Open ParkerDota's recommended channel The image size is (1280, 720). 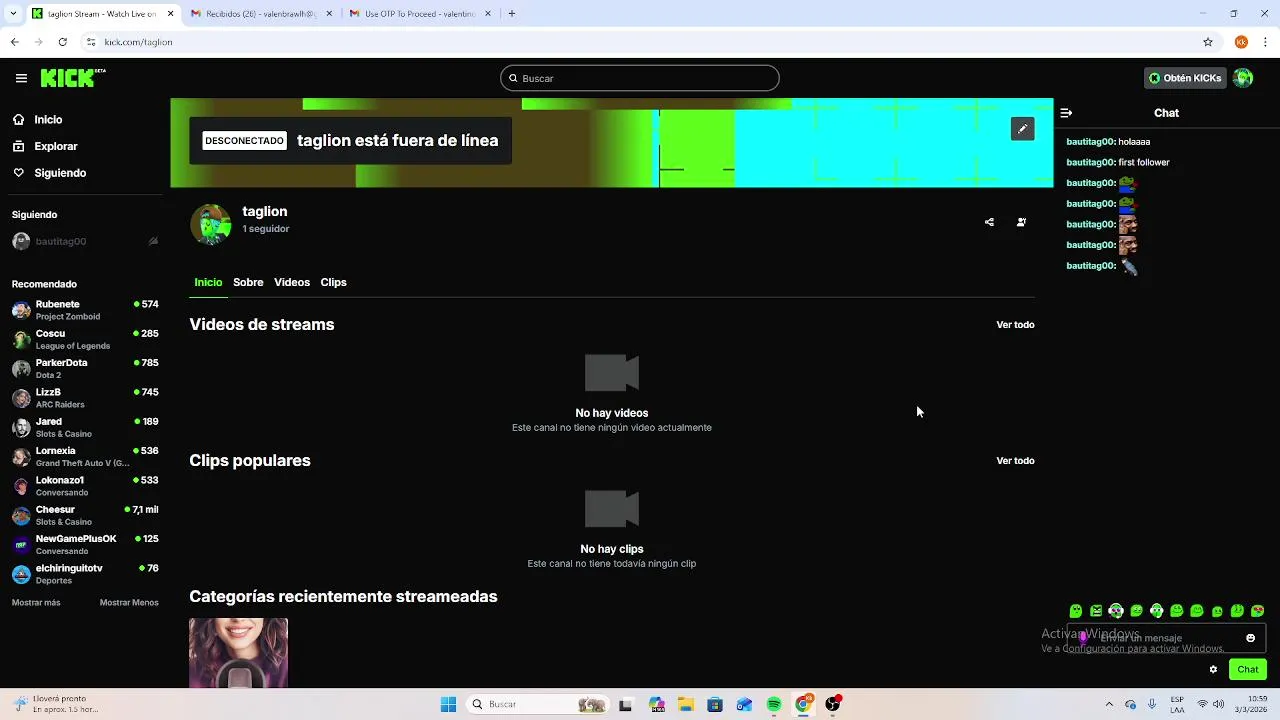pos(85,368)
